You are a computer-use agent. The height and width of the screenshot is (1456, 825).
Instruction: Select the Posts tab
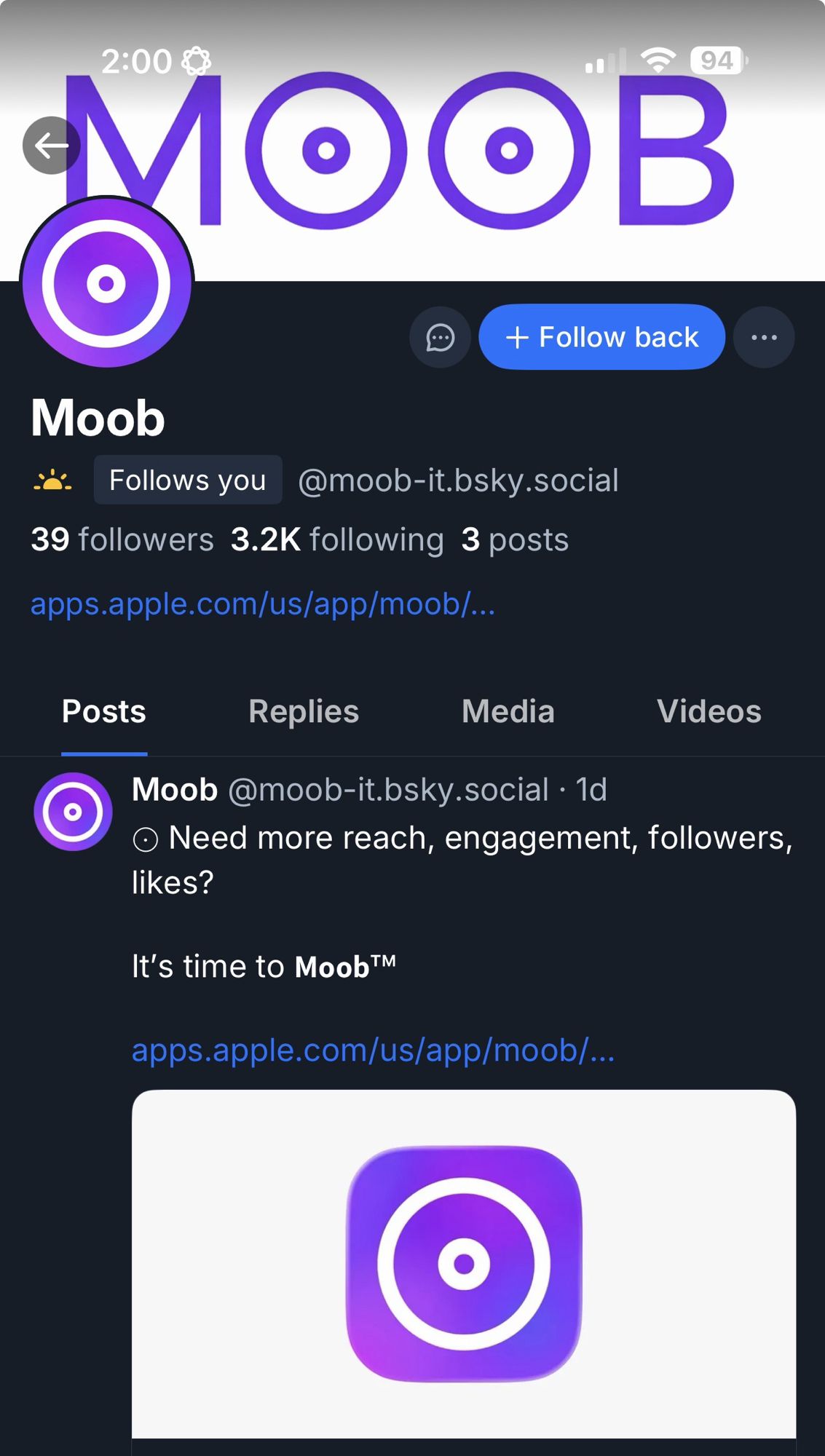(104, 711)
